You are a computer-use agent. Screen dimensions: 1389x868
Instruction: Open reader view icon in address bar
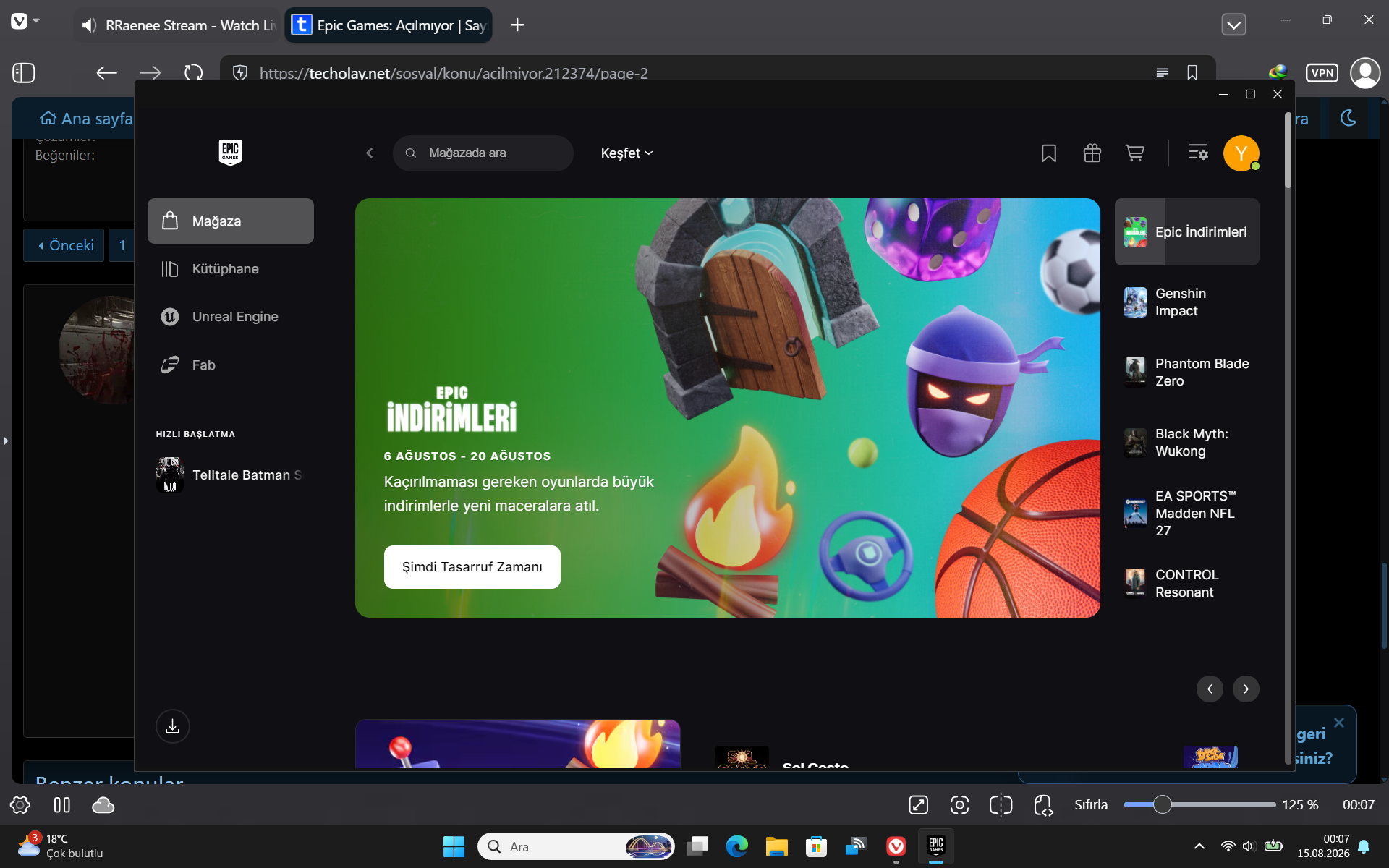coord(1163,72)
